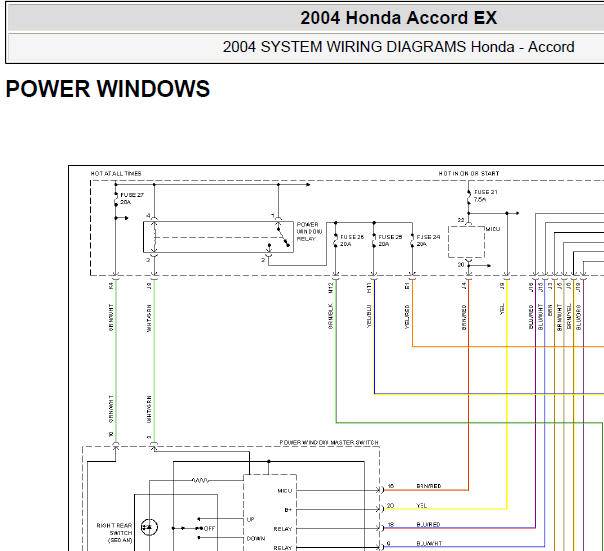Viewport: 604px width, 551px height.
Task: Click the "B+" terminal label
Action: [x=288, y=510]
